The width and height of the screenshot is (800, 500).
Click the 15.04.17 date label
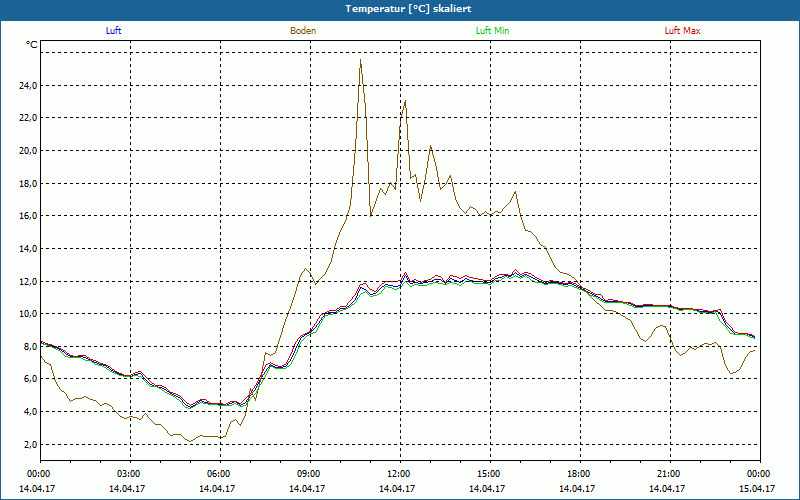(x=757, y=488)
